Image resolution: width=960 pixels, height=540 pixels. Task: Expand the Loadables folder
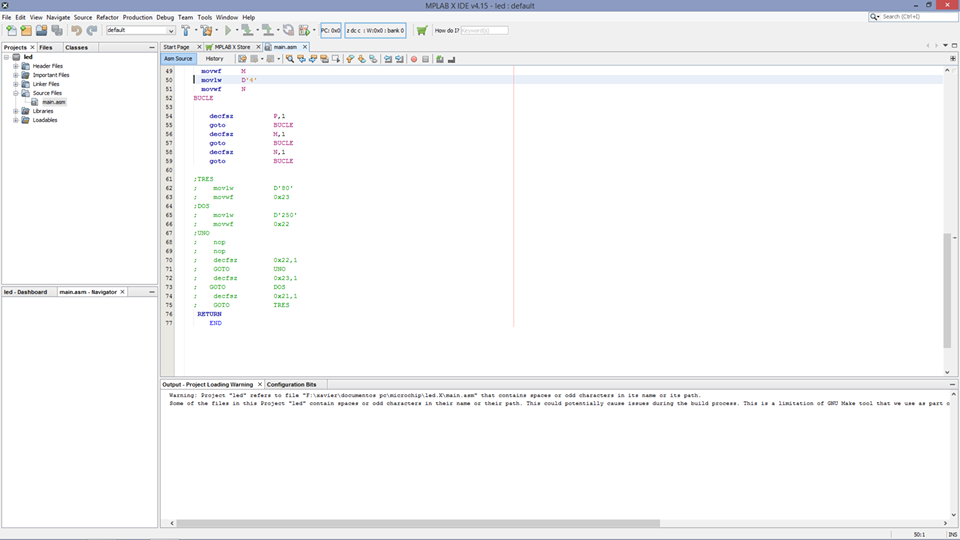(16, 120)
